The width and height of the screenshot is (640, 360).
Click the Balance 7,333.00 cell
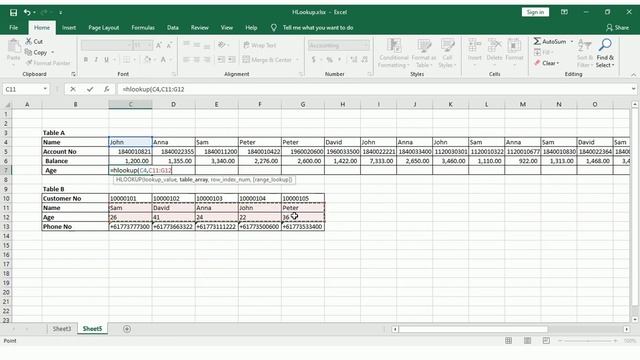point(378,161)
